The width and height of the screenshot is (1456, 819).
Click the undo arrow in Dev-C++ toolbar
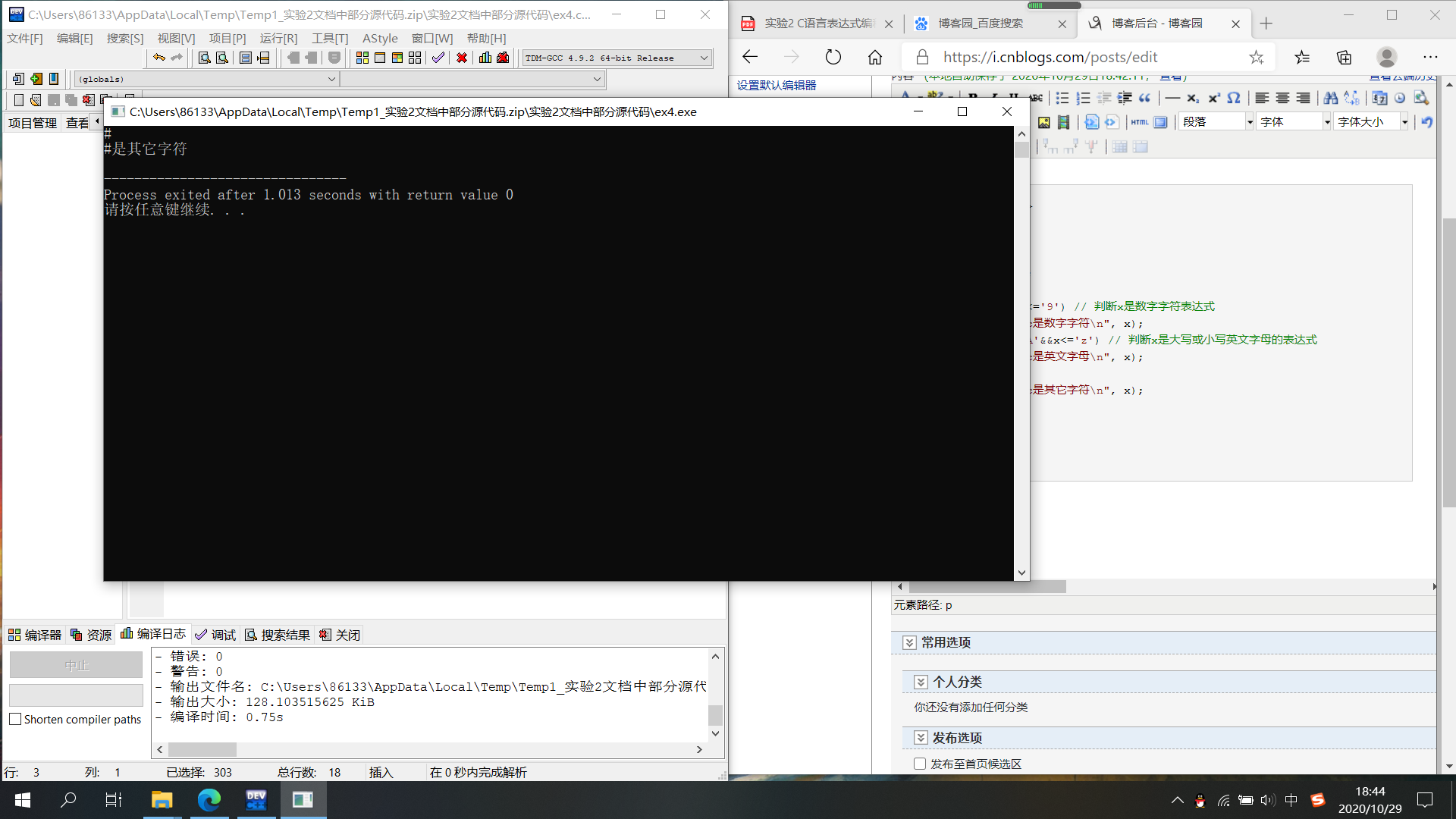point(158,58)
